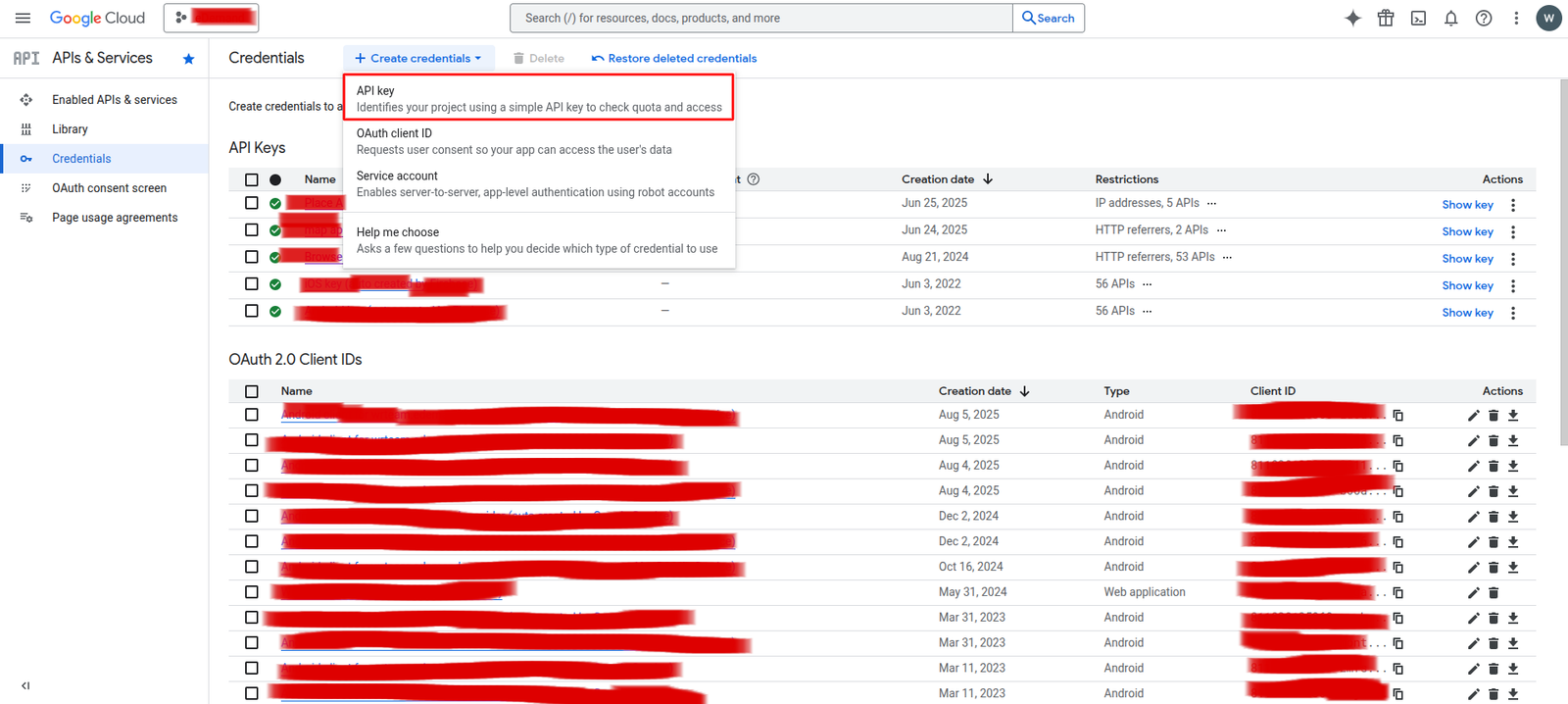Click Restore deleted credentials

point(674,59)
